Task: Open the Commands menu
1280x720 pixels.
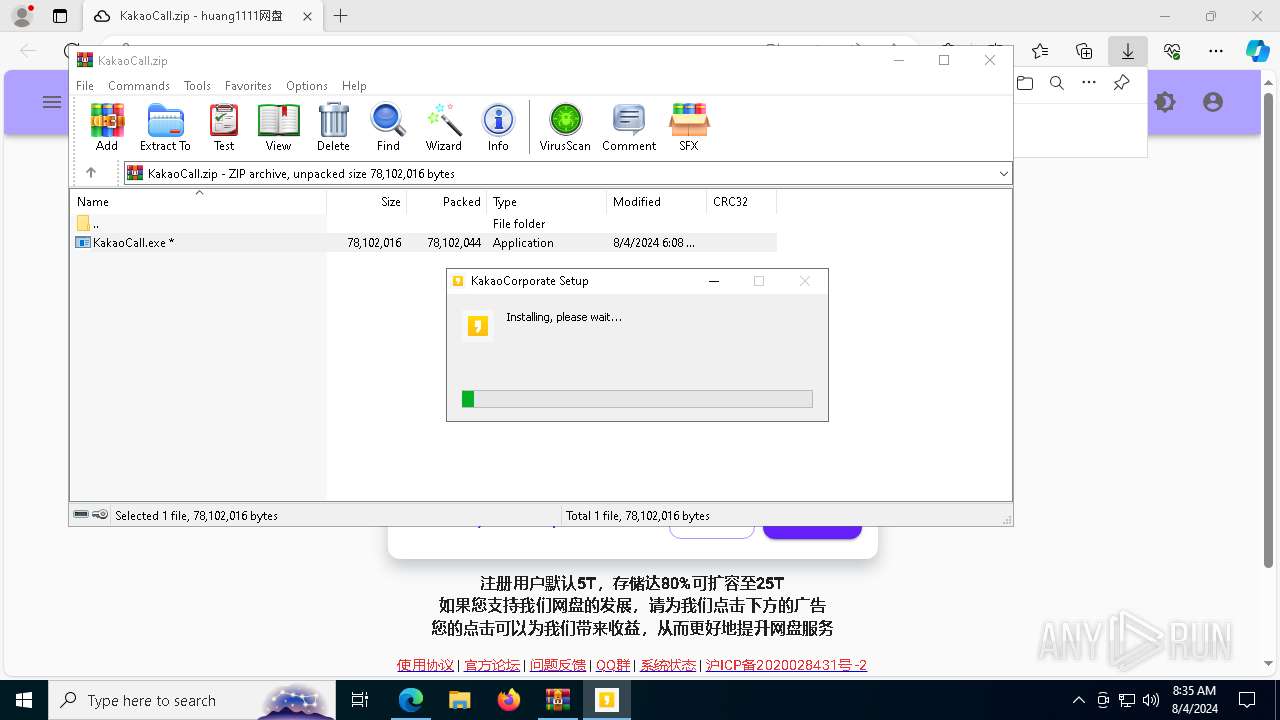Action: tap(139, 86)
